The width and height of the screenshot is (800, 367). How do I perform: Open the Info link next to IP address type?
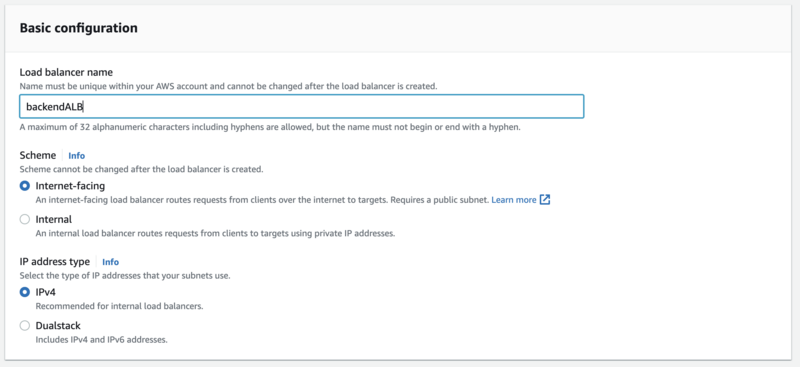point(110,262)
